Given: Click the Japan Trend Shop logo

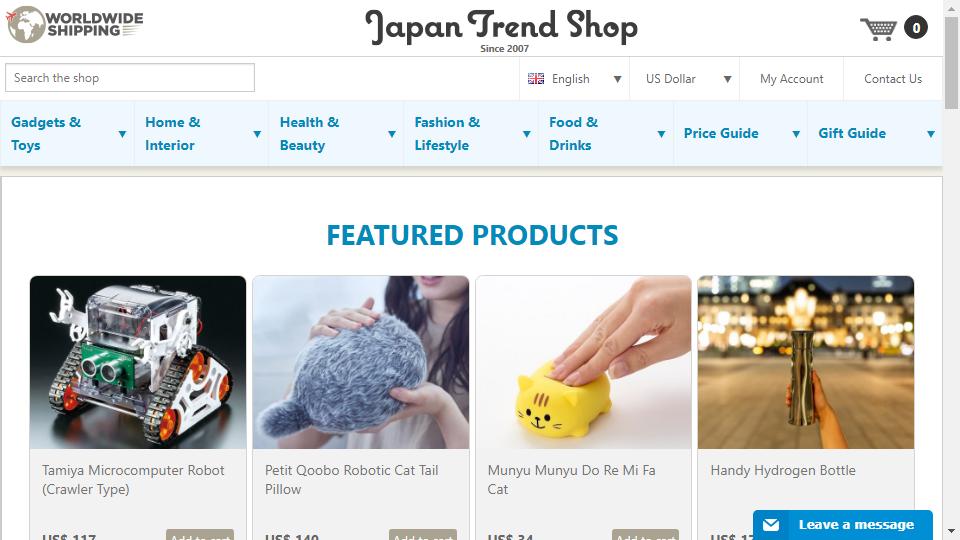Looking at the screenshot, I should pos(501,30).
